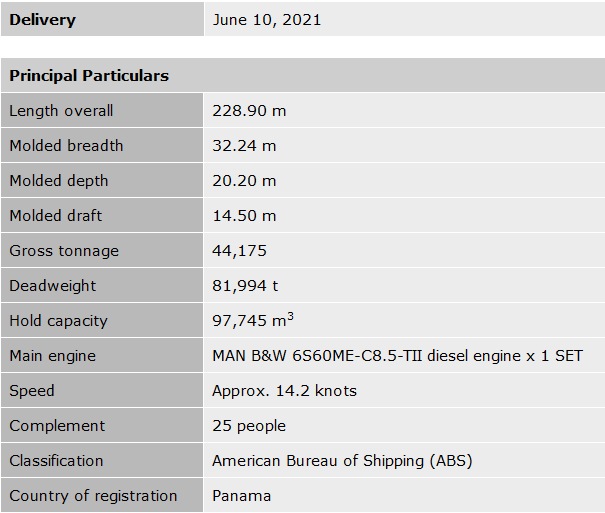
Task: Click the gross tonnage value 44,175
Action: 239,251
